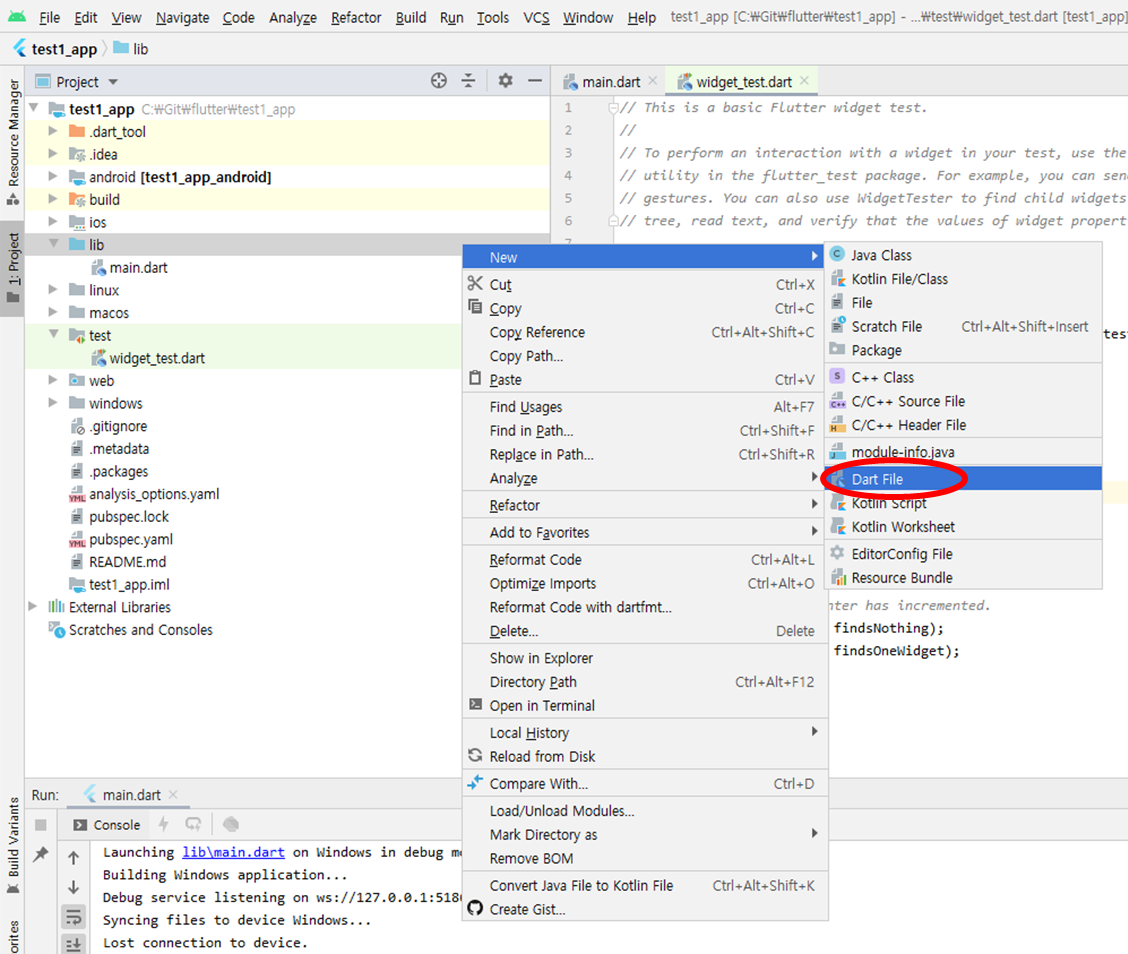Image resolution: width=1128 pixels, height=954 pixels.
Task: Open Resource Manager side tool window
Action: click(13, 142)
